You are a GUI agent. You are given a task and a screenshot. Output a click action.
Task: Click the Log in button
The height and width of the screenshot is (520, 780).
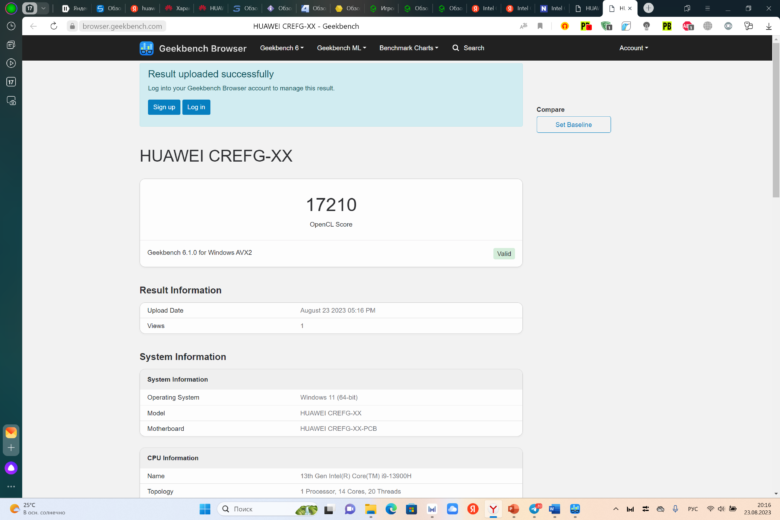(x=196, y=107)
